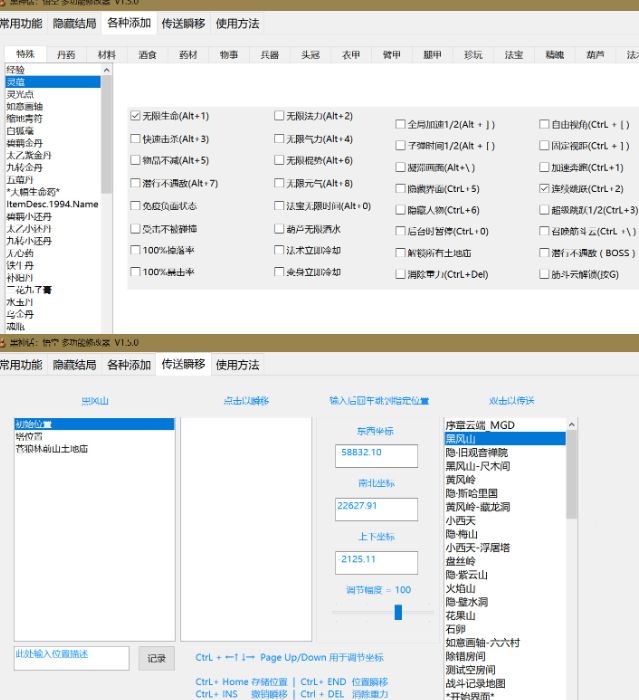Click the 东西坐标 value field
The height and width of the screenshot is (700, 639).
coord(376,453)
